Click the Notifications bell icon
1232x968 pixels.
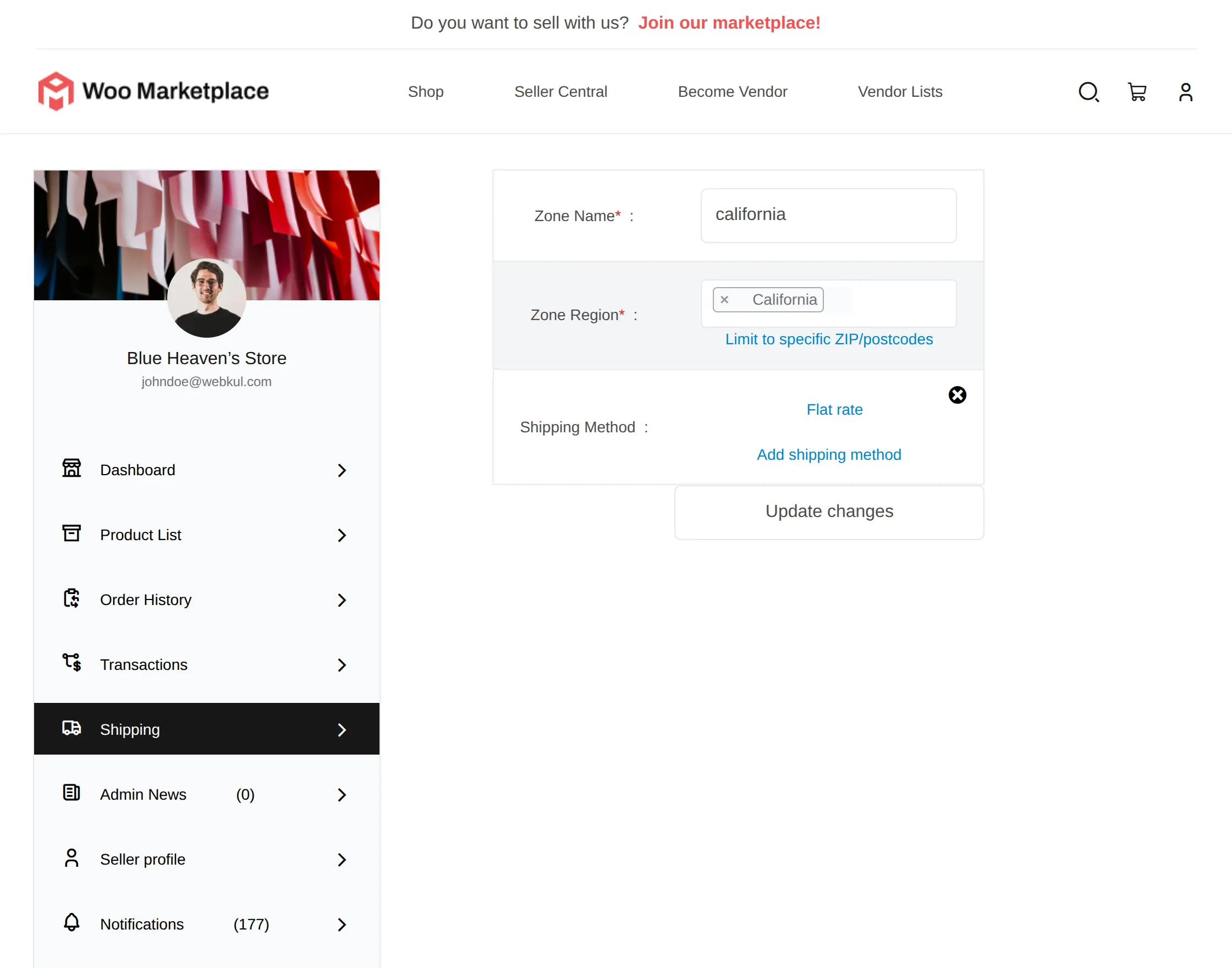pyautogui.click(x=71, y=923)
